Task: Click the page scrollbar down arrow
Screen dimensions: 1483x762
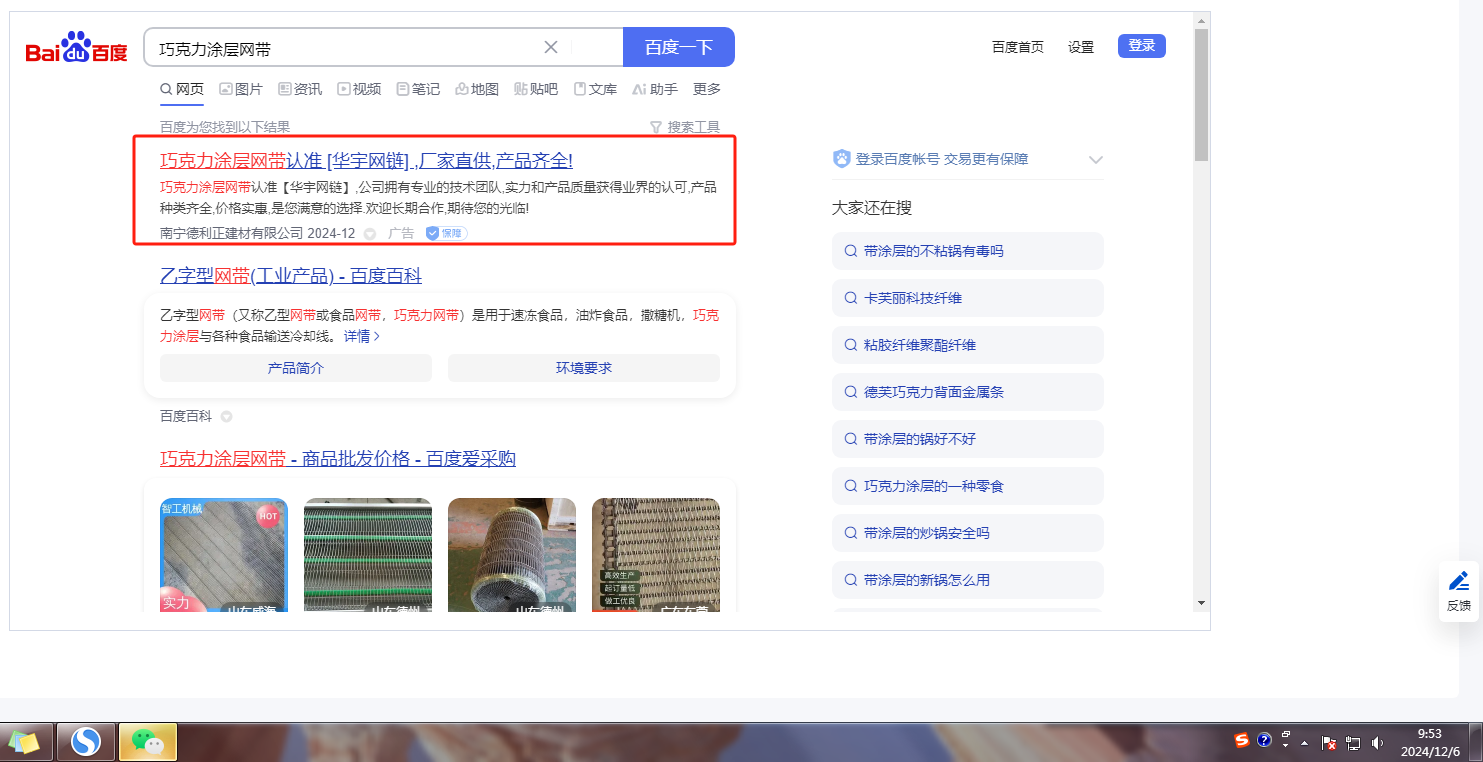Action: (x=1201, y=603)
